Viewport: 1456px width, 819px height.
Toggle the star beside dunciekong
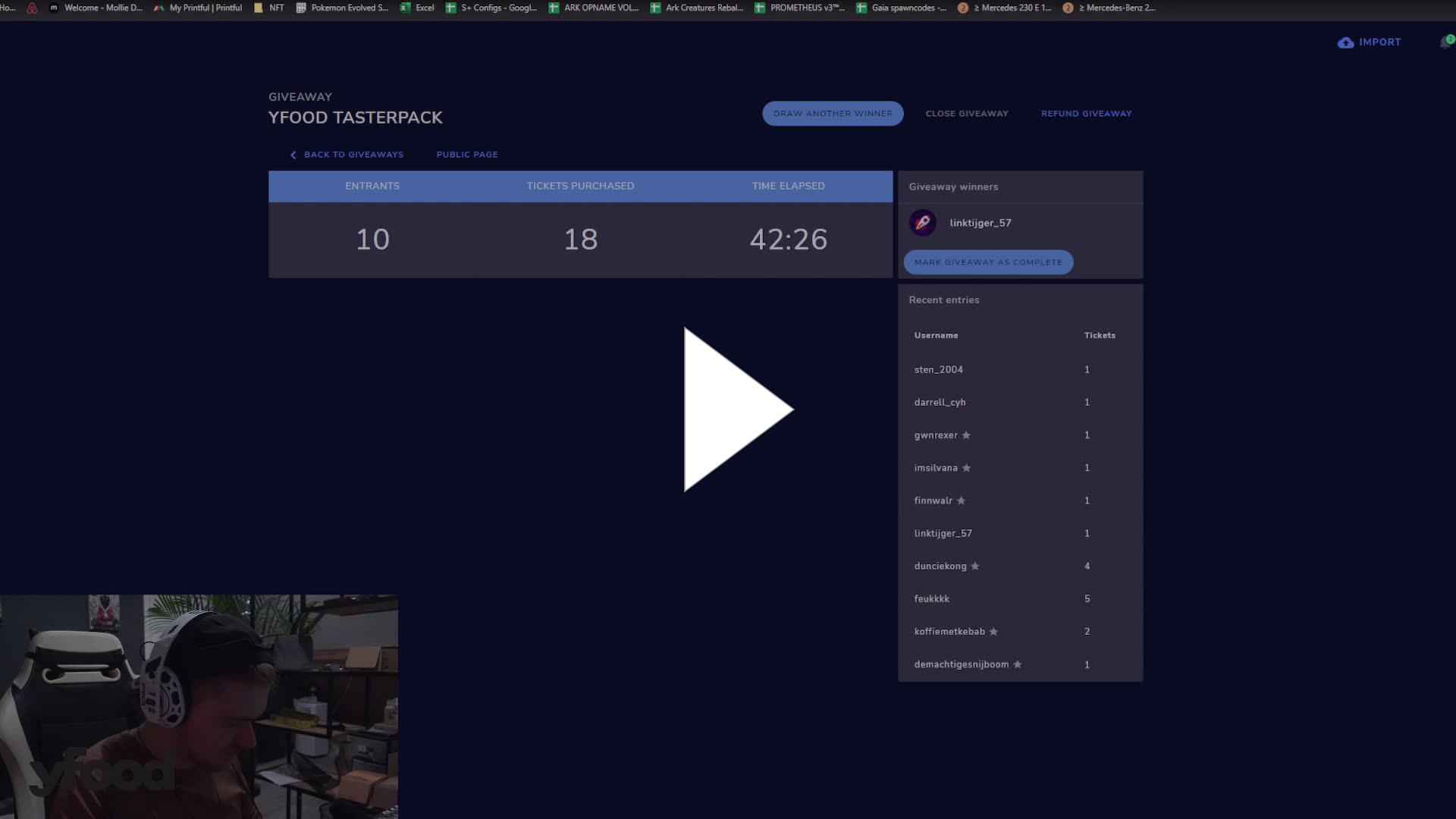tap(975, 566)
